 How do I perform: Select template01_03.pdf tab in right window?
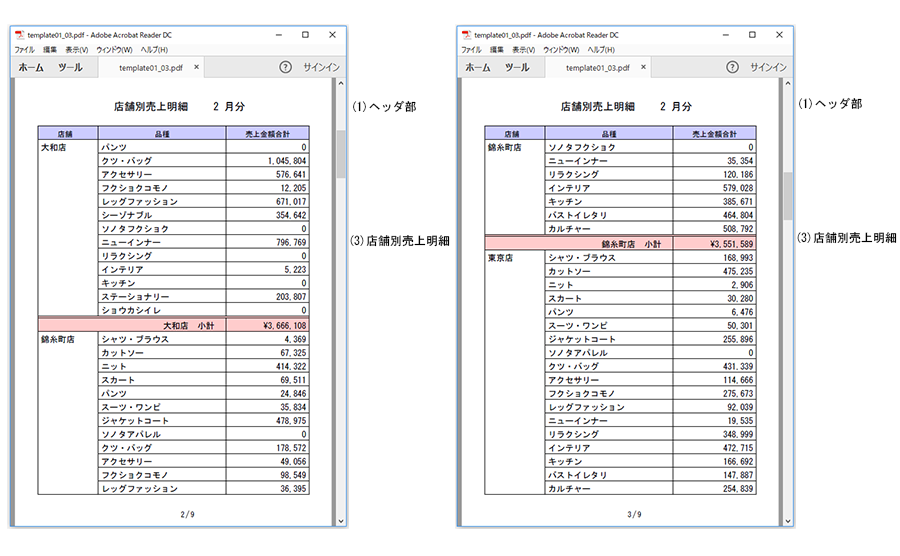tap(598, 68)
